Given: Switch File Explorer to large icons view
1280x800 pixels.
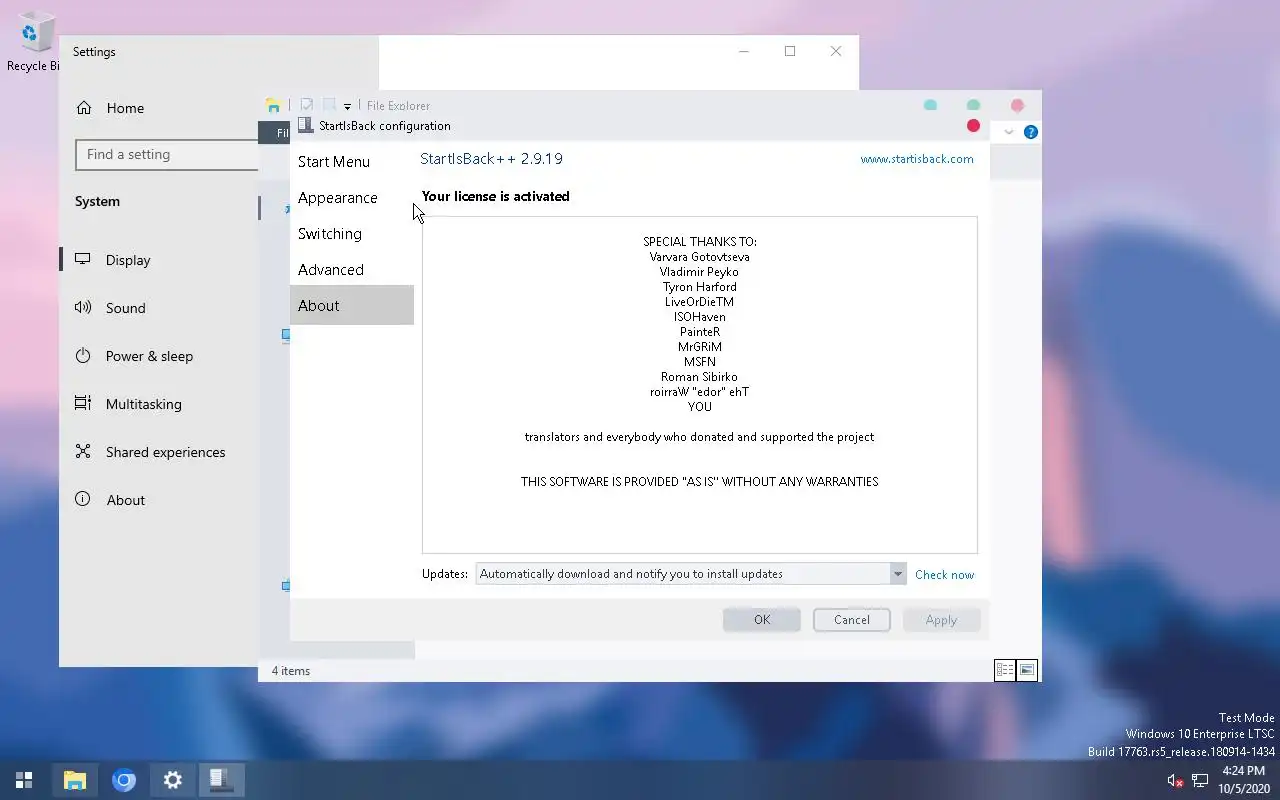Looking at the screenshot, I should 1027,670.
